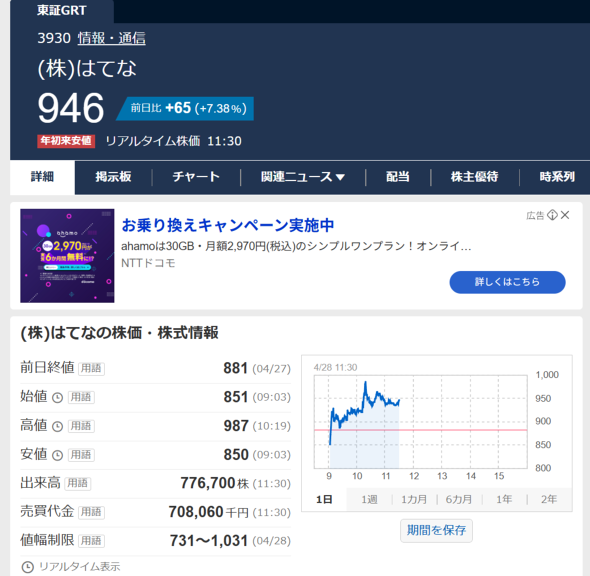Click the clock icon next to 安値
Screen dimensions: 590x576
57,455
